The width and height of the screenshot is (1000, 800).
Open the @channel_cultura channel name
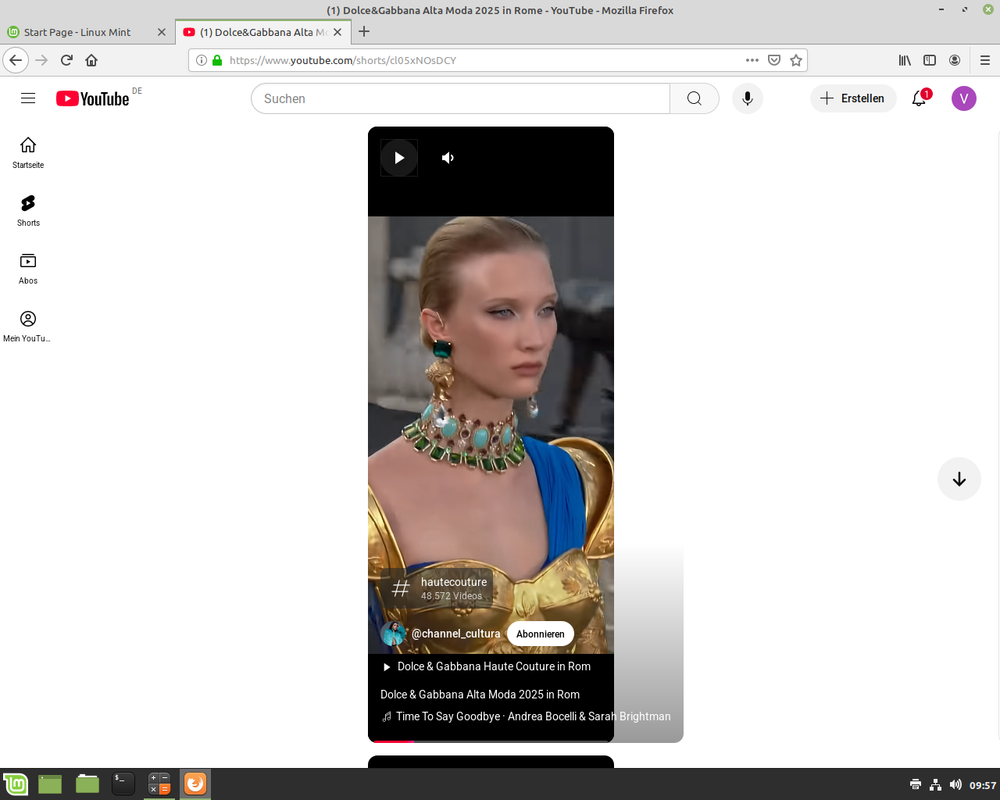(455, 633)
